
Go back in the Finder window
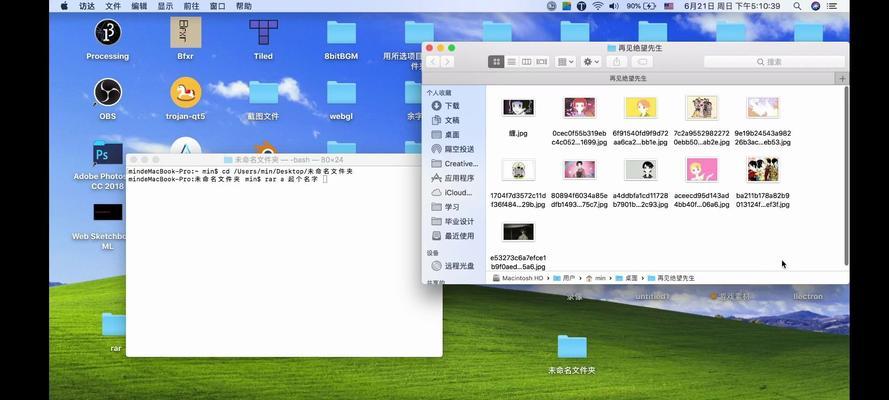[x=433, y=62]
